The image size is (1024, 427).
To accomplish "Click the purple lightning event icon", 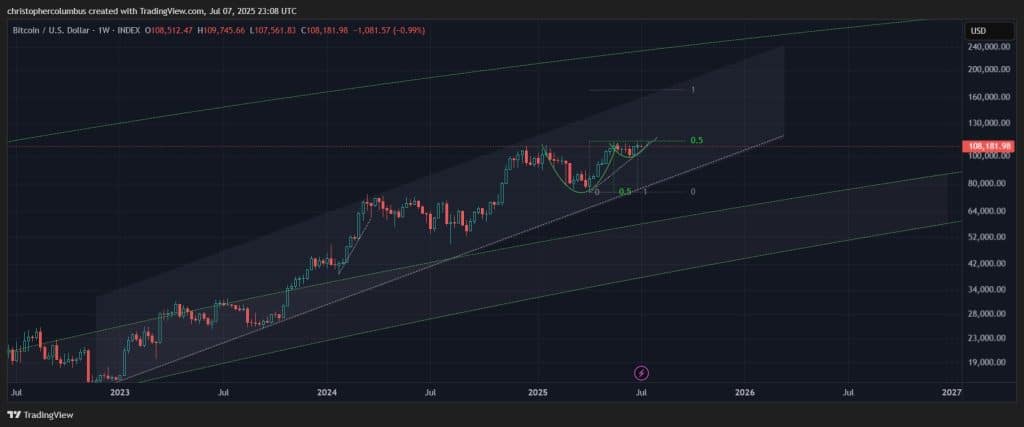I will (x=642, y=372).
